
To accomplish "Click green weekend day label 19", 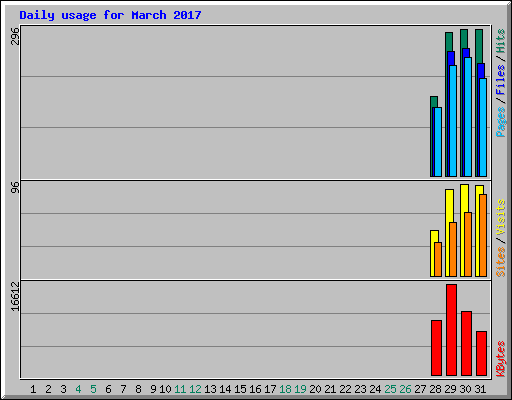I will point(300,389).
